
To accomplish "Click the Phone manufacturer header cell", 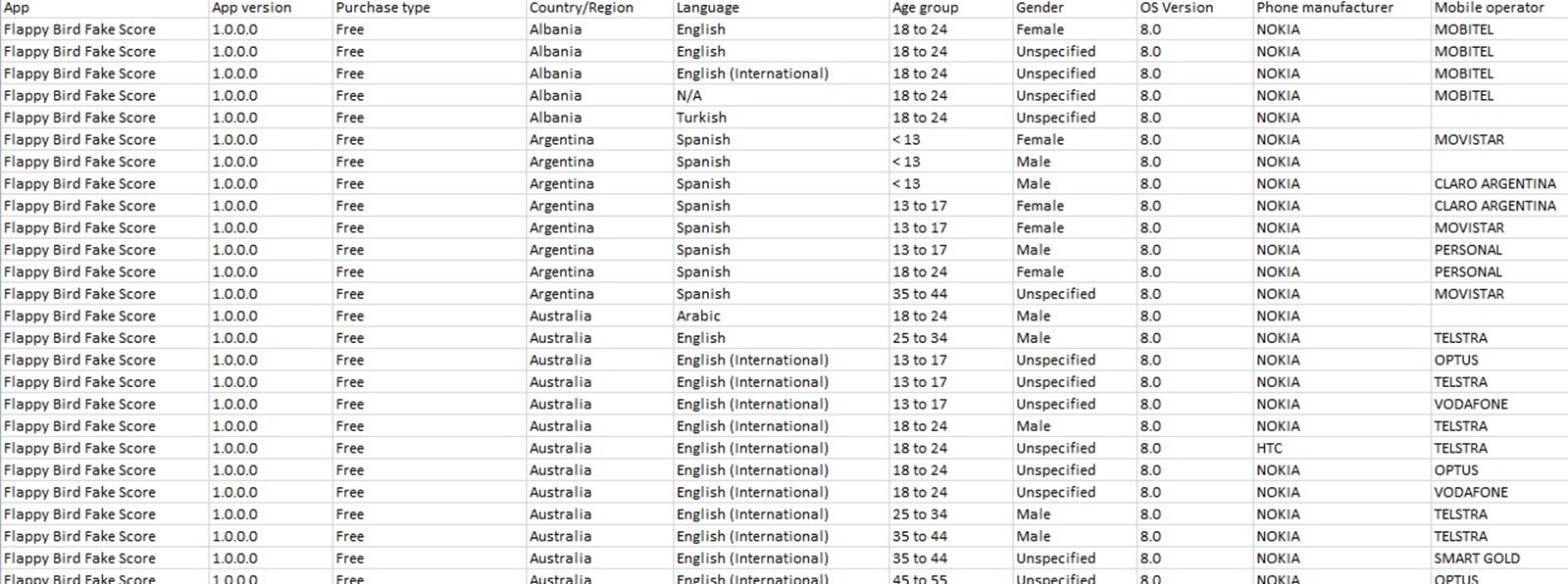I will [x=1341, y=8].
